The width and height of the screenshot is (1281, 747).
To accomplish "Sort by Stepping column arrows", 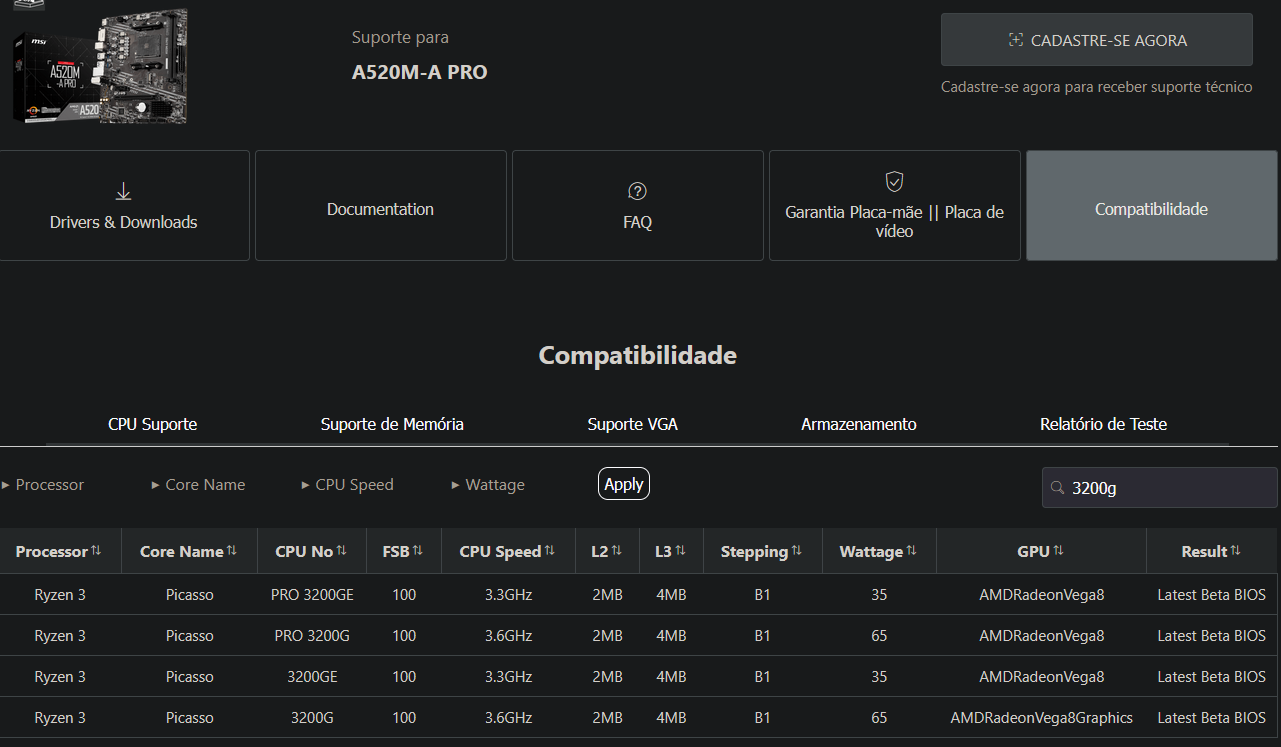I will click(x=797, y=551).
